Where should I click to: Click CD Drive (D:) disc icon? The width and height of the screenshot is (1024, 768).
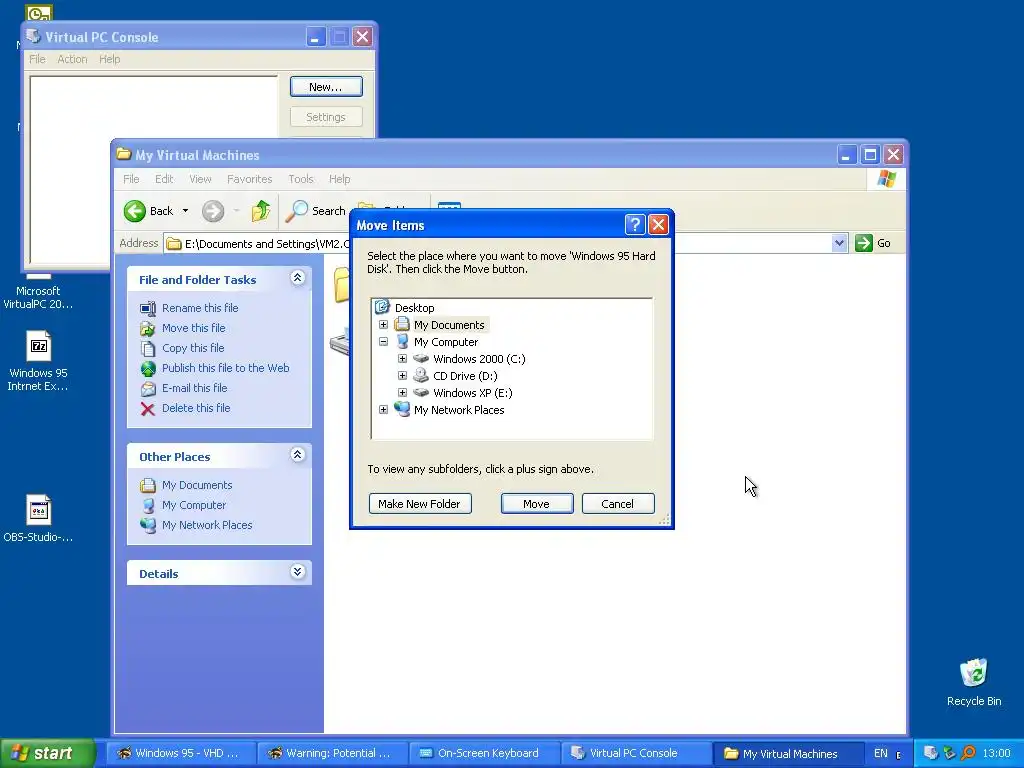click(x=421, y=376)
